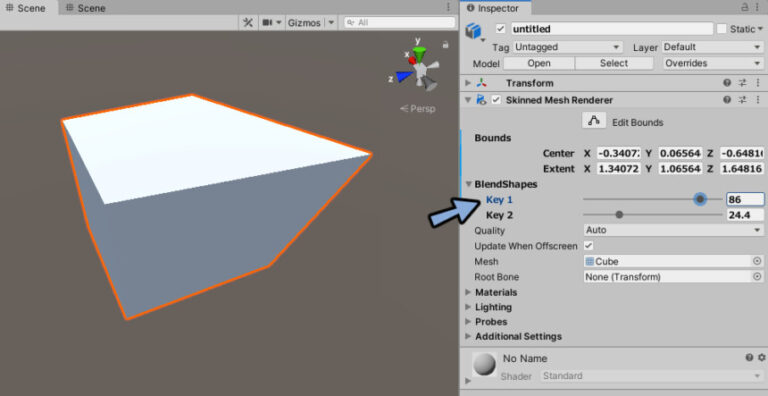
Task: Click the Center X value field
Action: coord(619,153)
